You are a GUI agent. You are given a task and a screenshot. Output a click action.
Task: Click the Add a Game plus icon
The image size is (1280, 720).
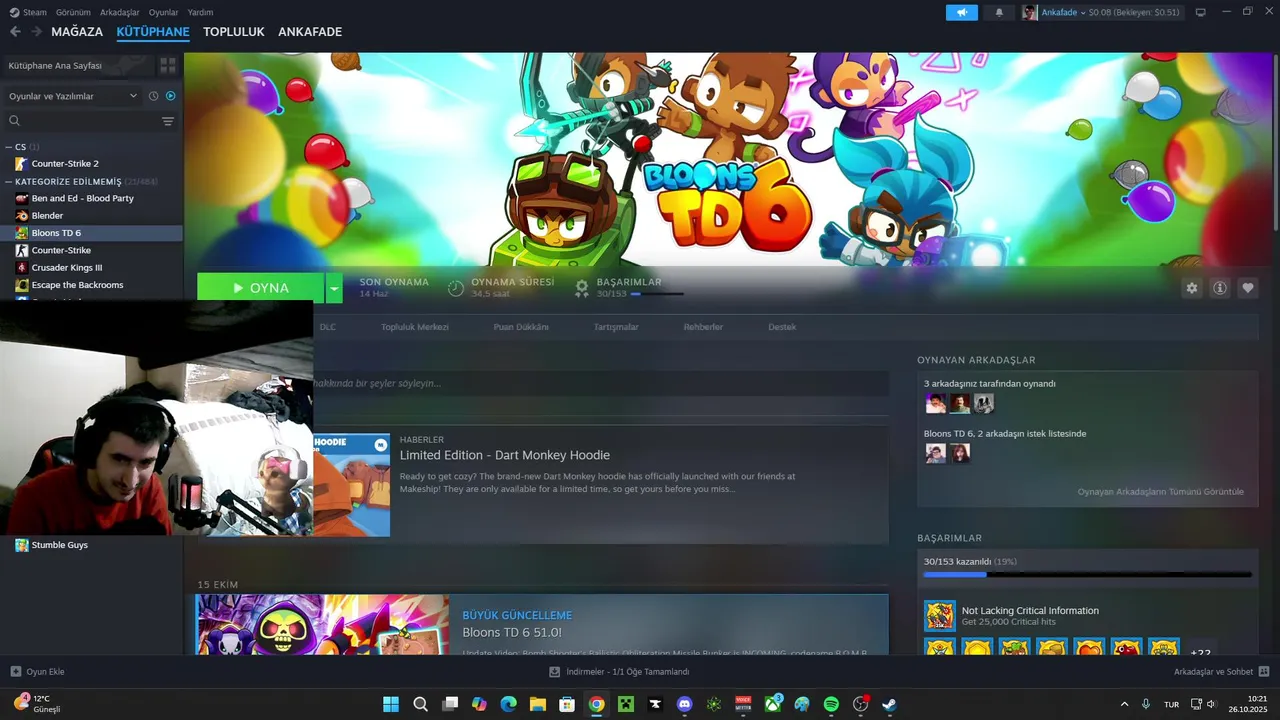pyautogui.click(x=16, y=671)
